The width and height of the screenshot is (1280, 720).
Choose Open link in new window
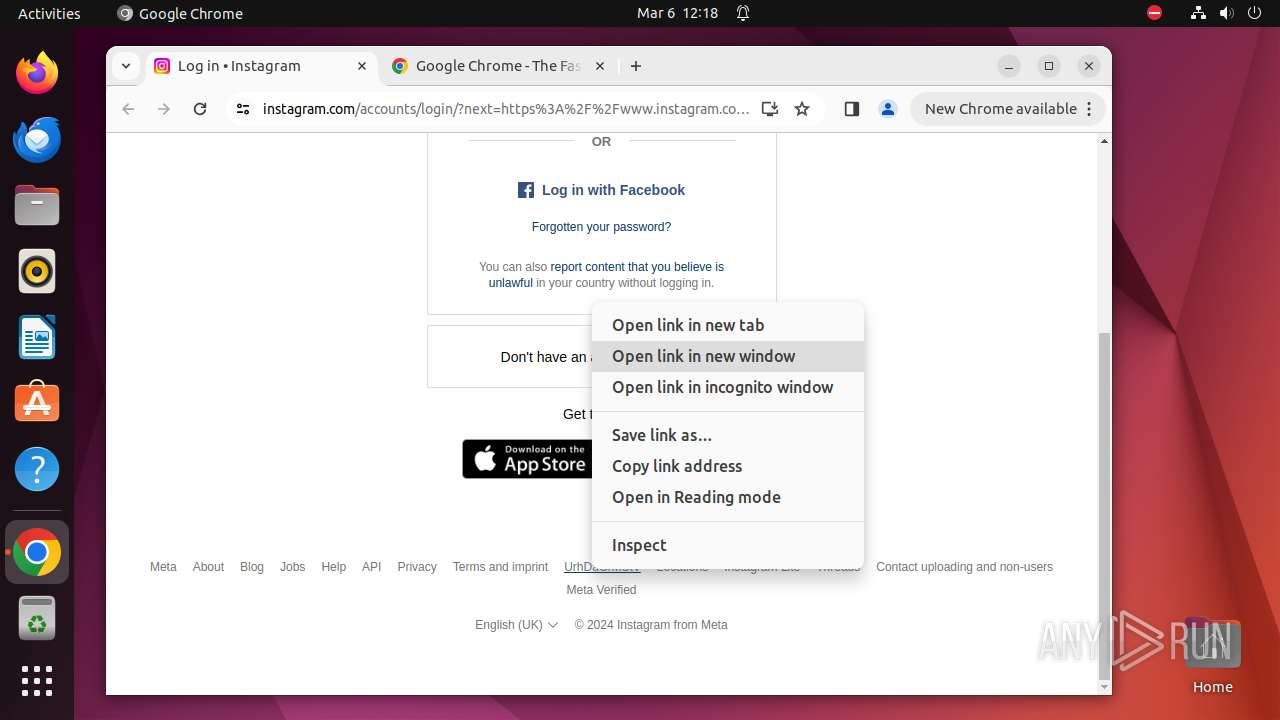[728, 356]
